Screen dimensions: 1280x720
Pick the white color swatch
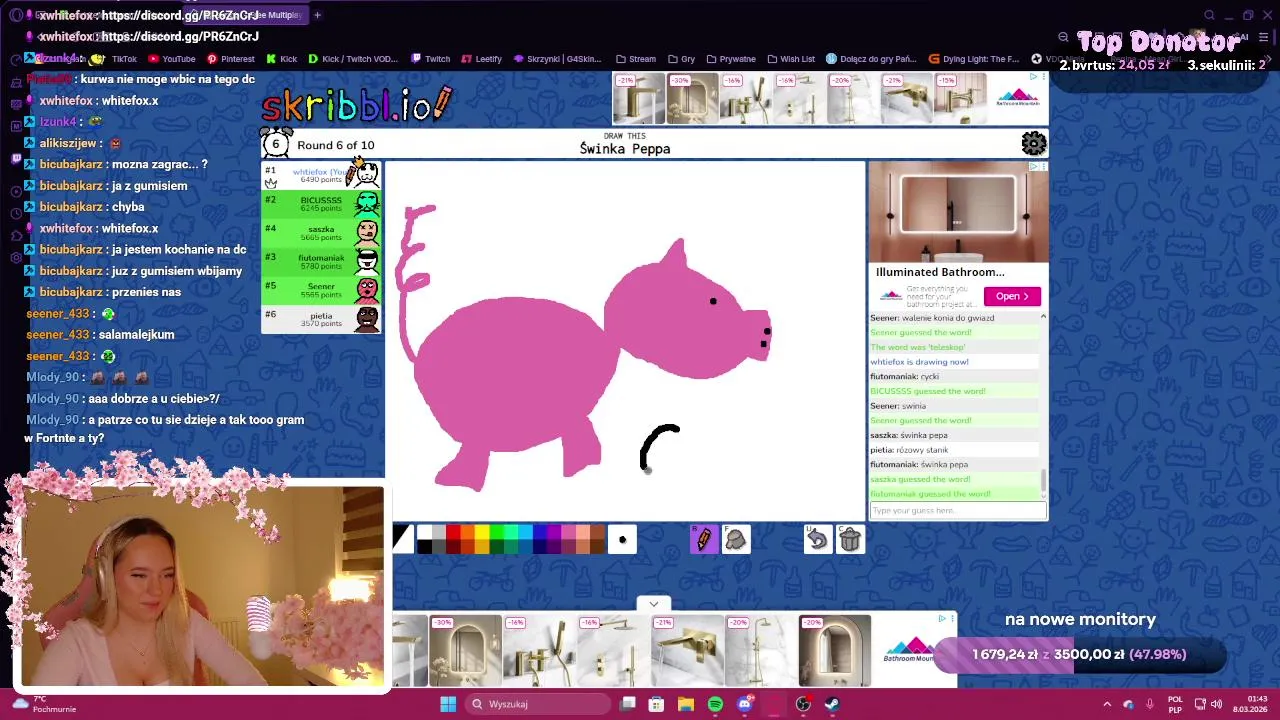point(424,533)
